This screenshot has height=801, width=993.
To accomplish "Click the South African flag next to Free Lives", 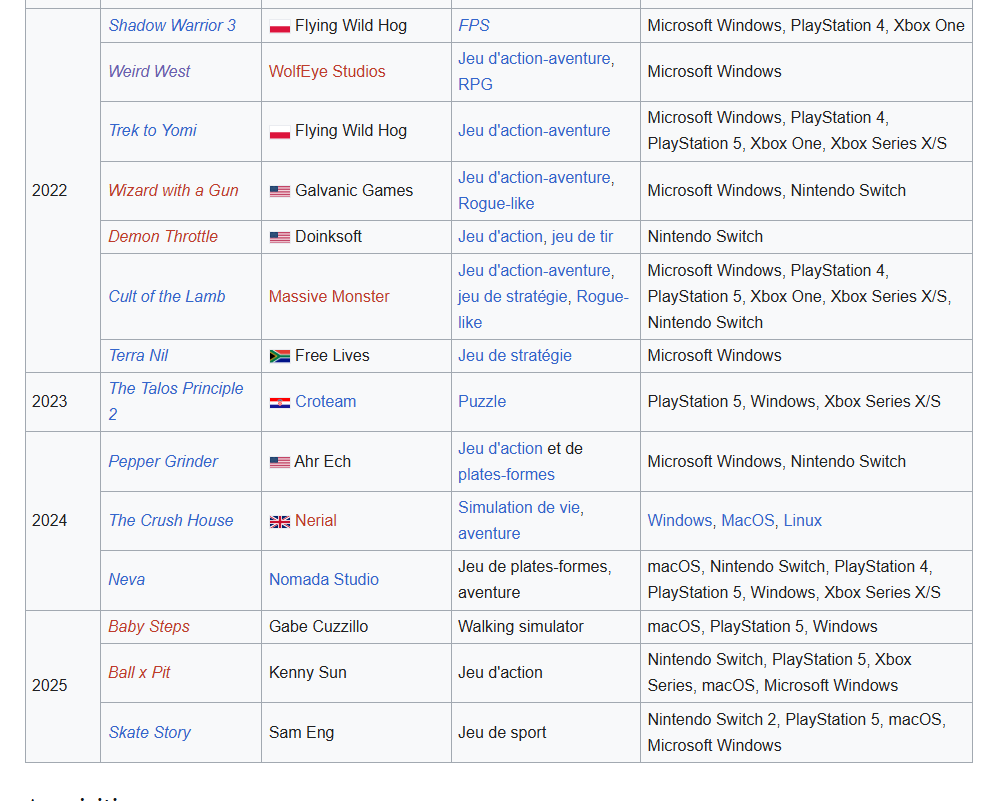I will pyautogui.click(x=279, y=356).
